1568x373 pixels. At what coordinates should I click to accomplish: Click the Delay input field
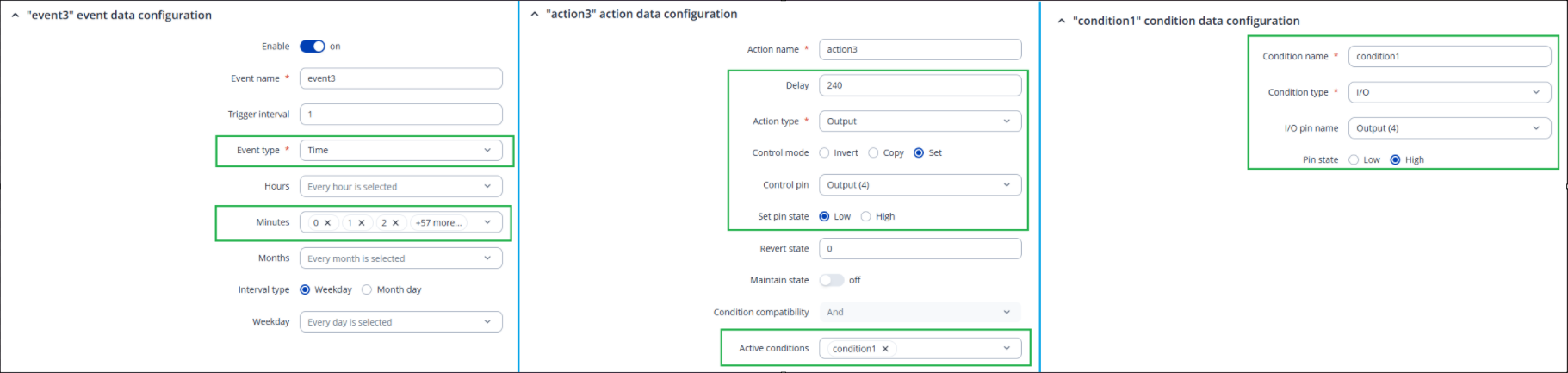920,85
